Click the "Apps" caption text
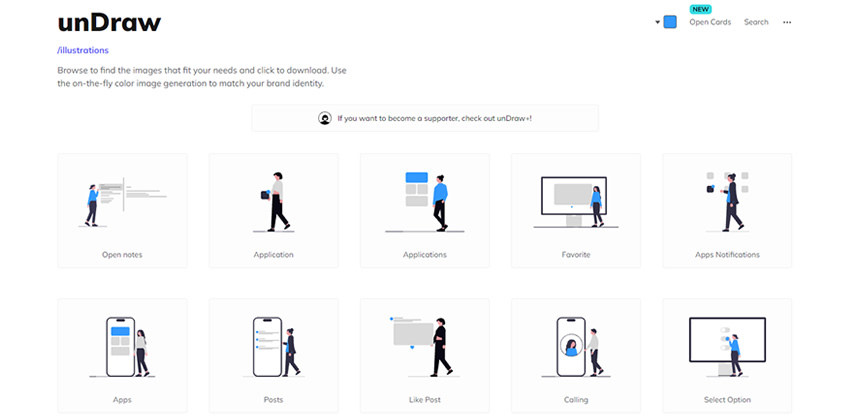Image resolution: width=860 pixels, height=420 pixels. (122, 400)
